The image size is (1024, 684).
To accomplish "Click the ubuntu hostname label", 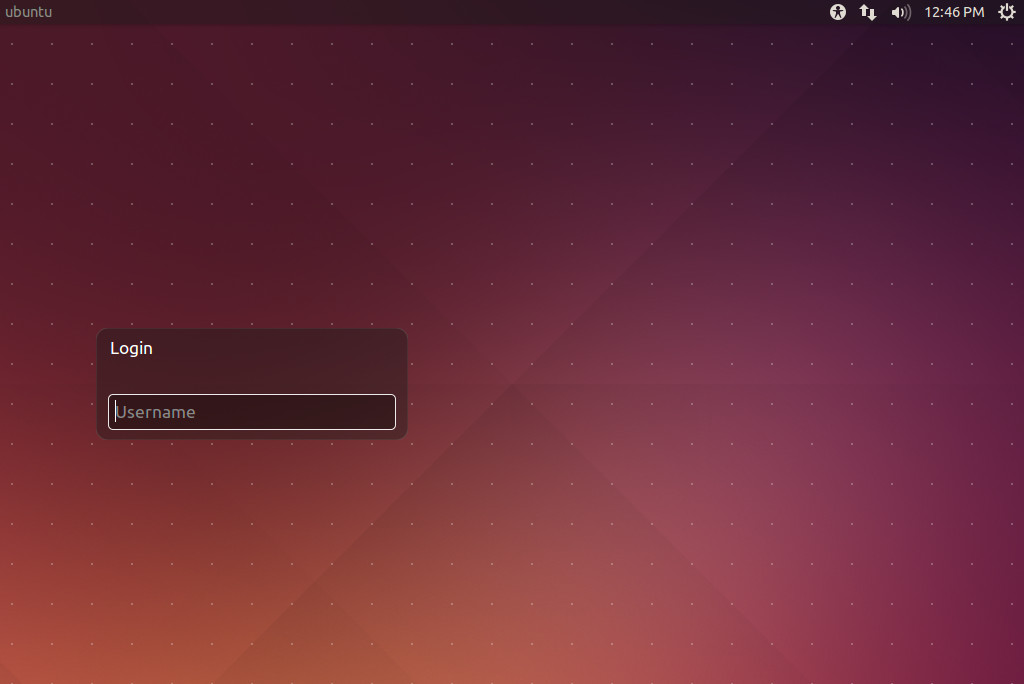I will pos(29,12).
